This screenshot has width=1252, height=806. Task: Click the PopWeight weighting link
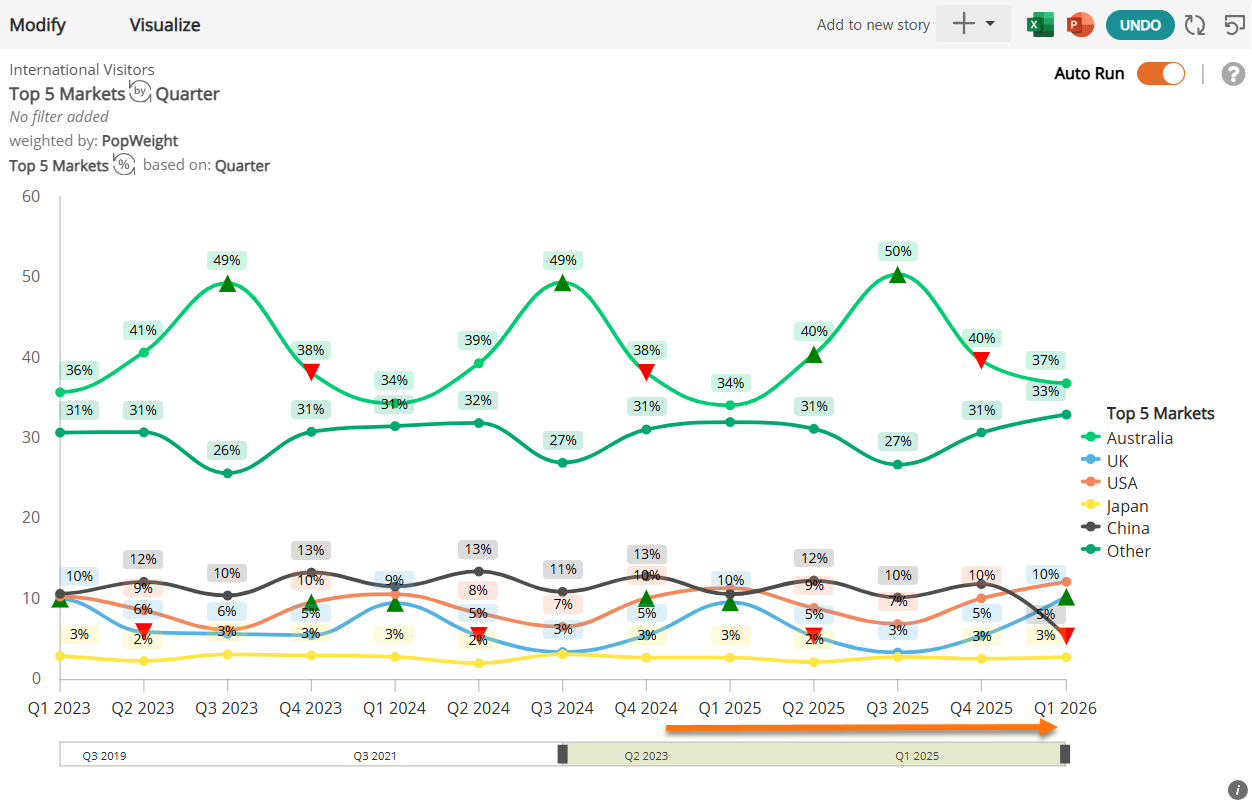pos(140,141)
